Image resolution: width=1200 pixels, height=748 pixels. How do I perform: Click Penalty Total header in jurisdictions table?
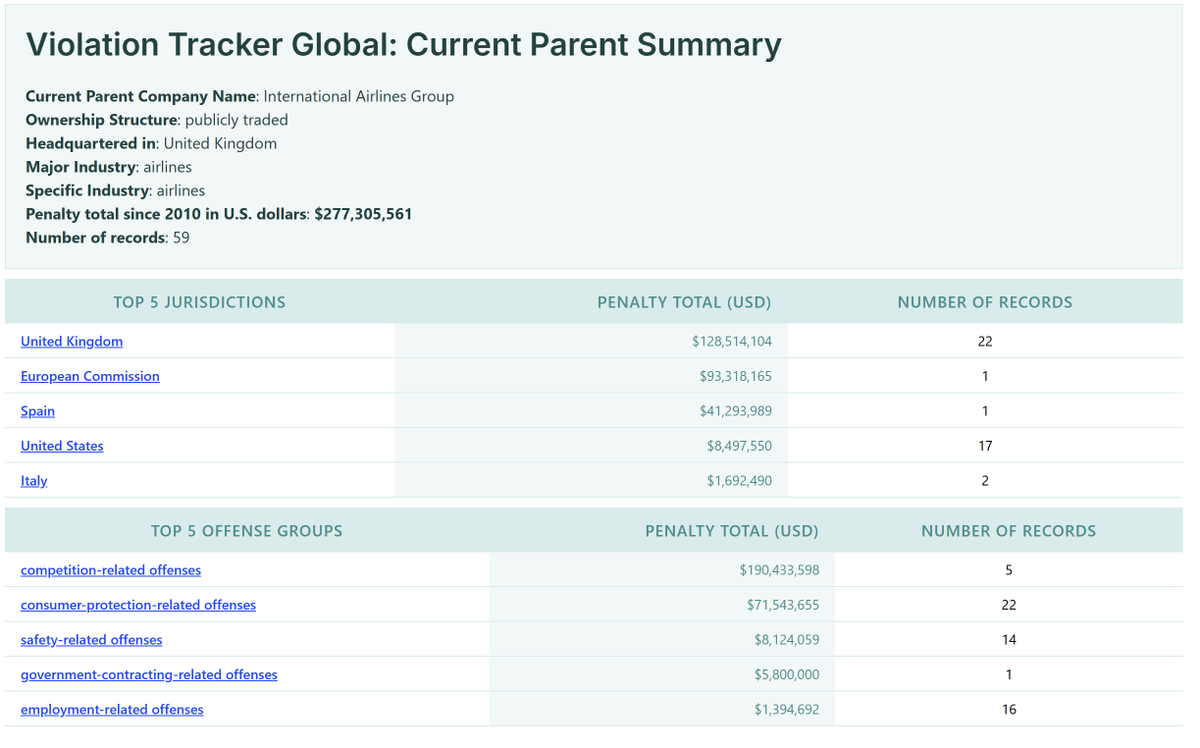click(x=684, y=302)
